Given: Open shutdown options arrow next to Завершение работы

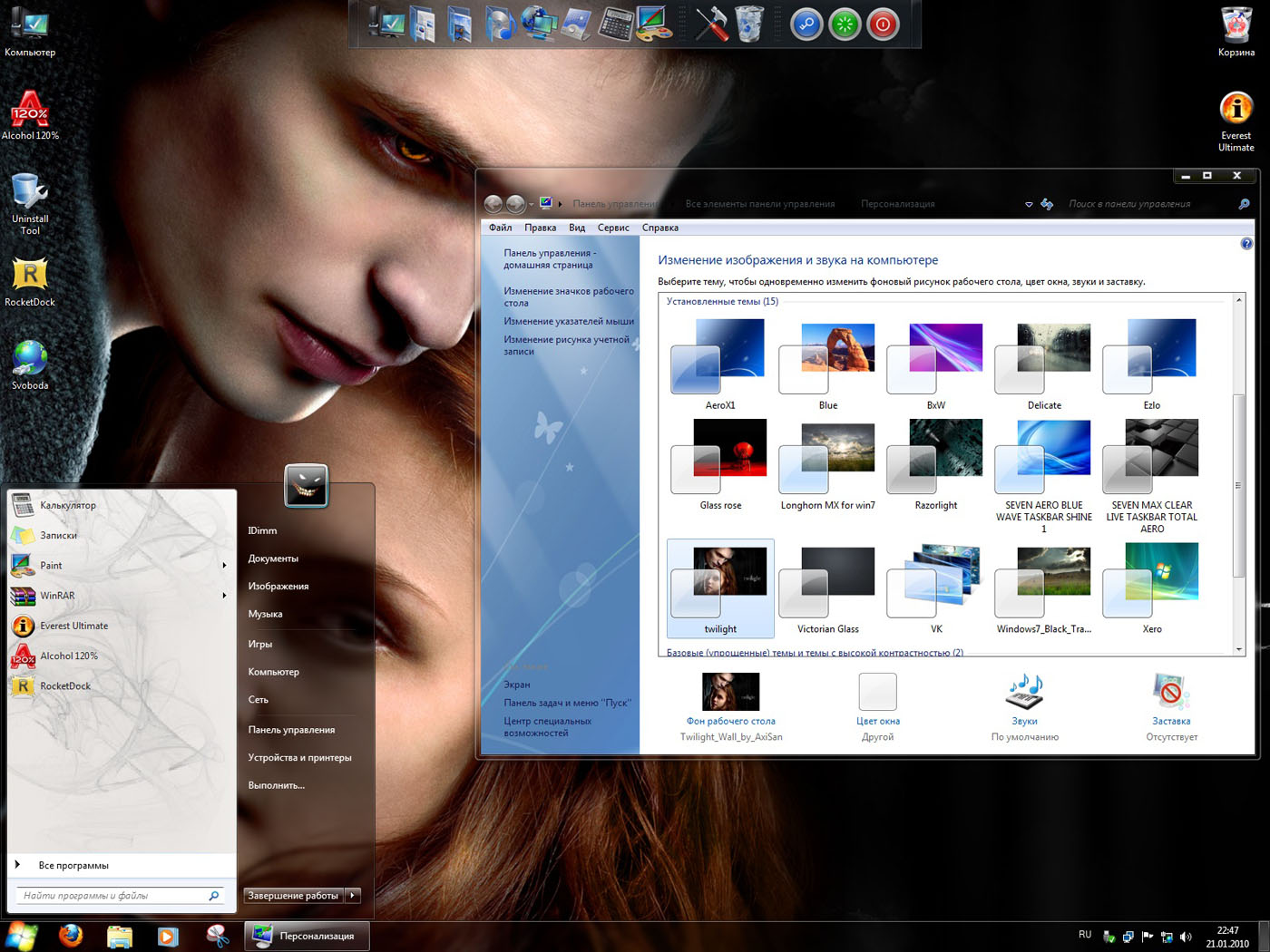Looking at the screenshot, I should [353, 896].
